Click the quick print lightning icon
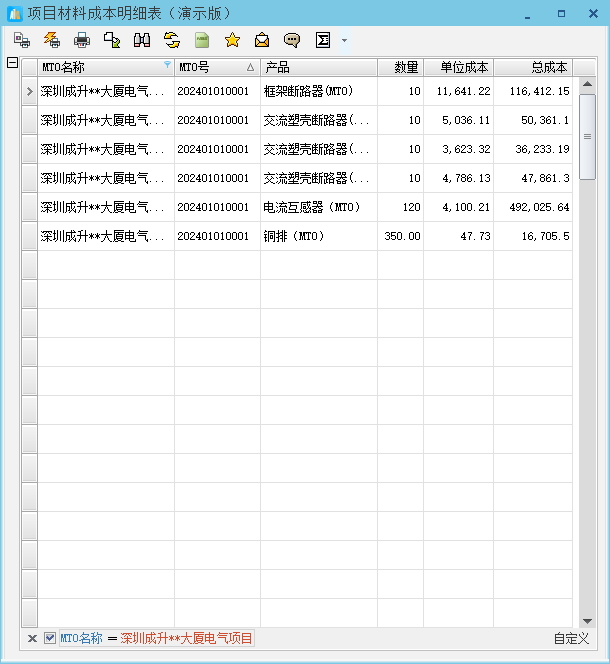The height and width of the screenshot is (664, 610). coord(52,40)
